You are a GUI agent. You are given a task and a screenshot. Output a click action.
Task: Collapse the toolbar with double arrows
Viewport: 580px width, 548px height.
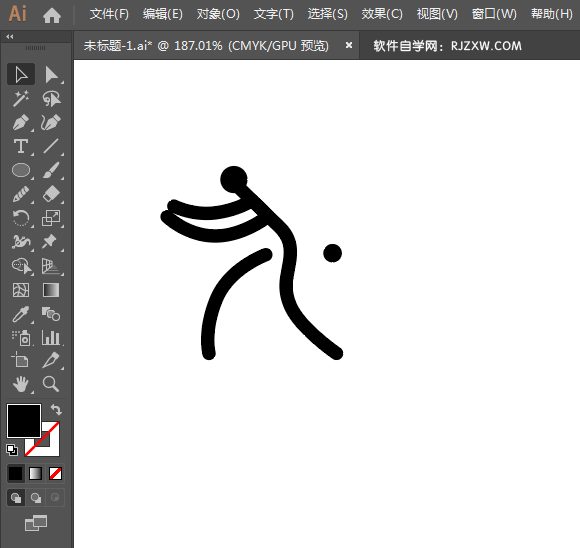click(x=10, y=36)
